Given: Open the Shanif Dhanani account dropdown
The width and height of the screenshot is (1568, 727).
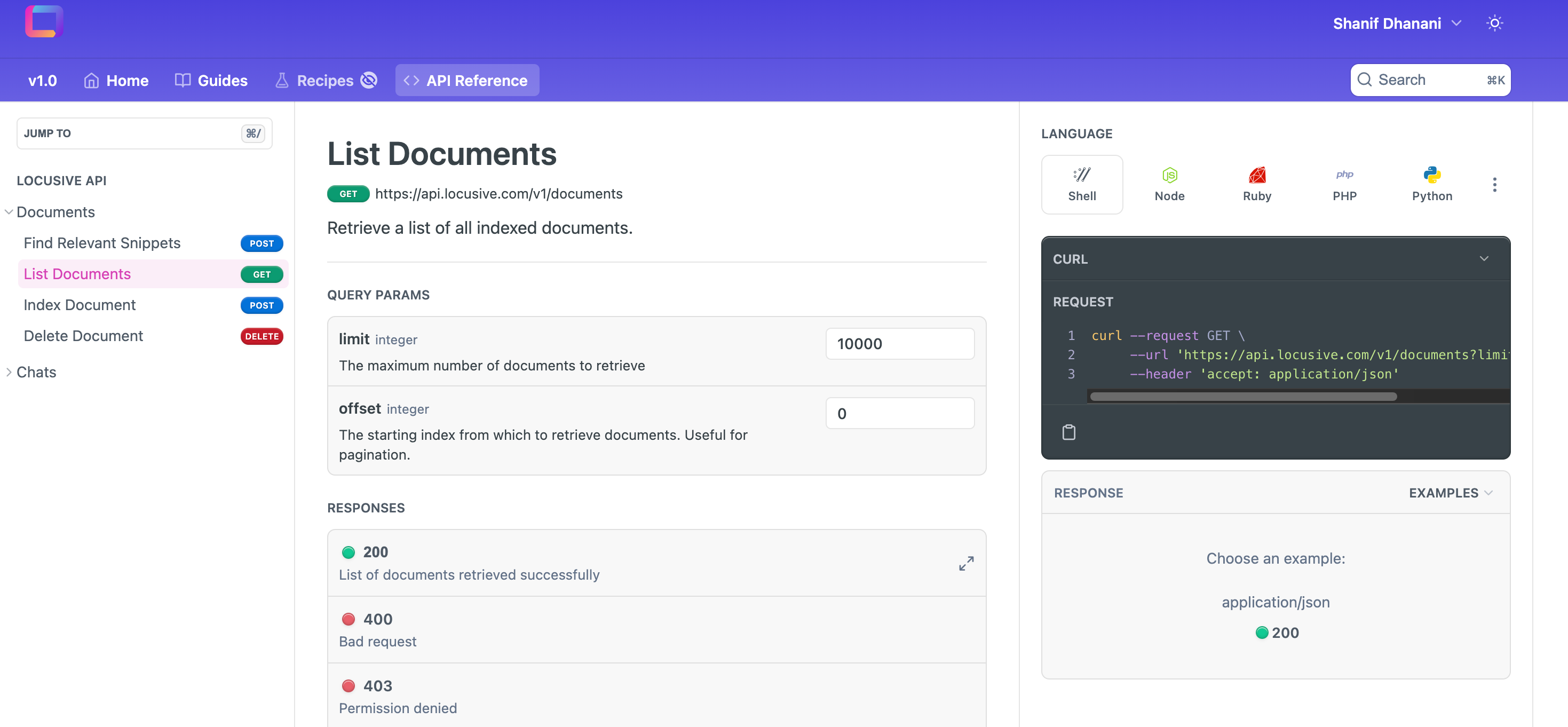Looking at the screenshot, I should pos(1396,23).
